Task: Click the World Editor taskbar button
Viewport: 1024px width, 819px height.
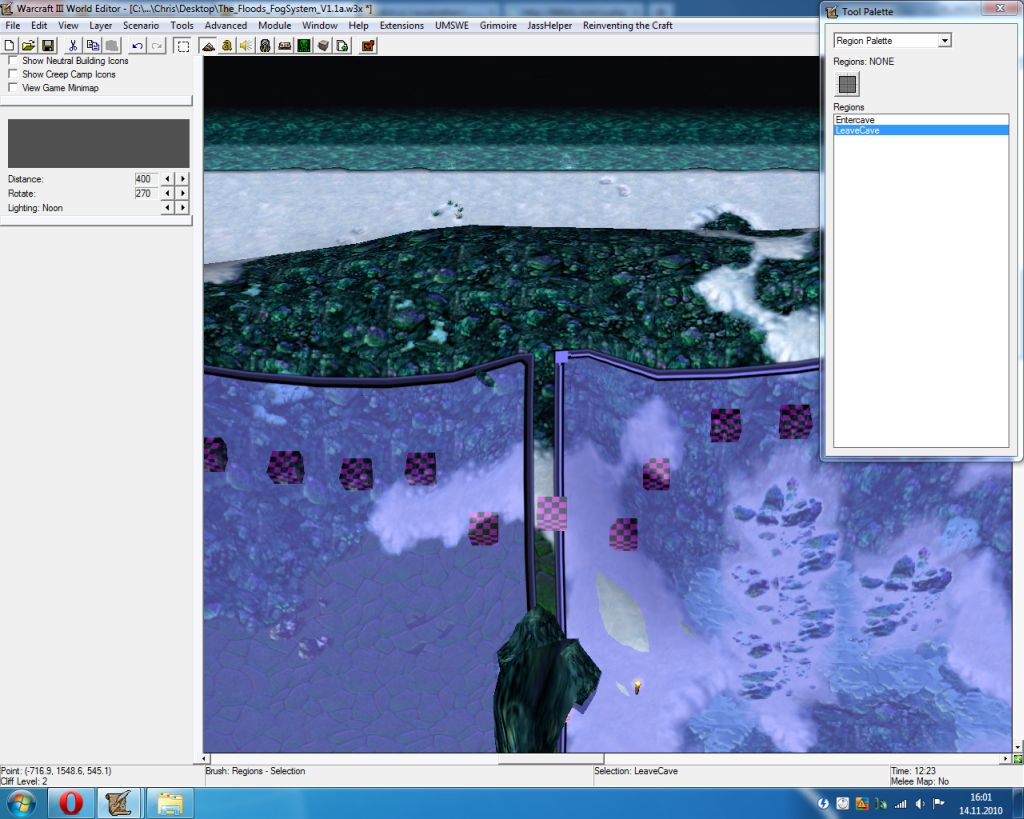Action: point(118,803)
